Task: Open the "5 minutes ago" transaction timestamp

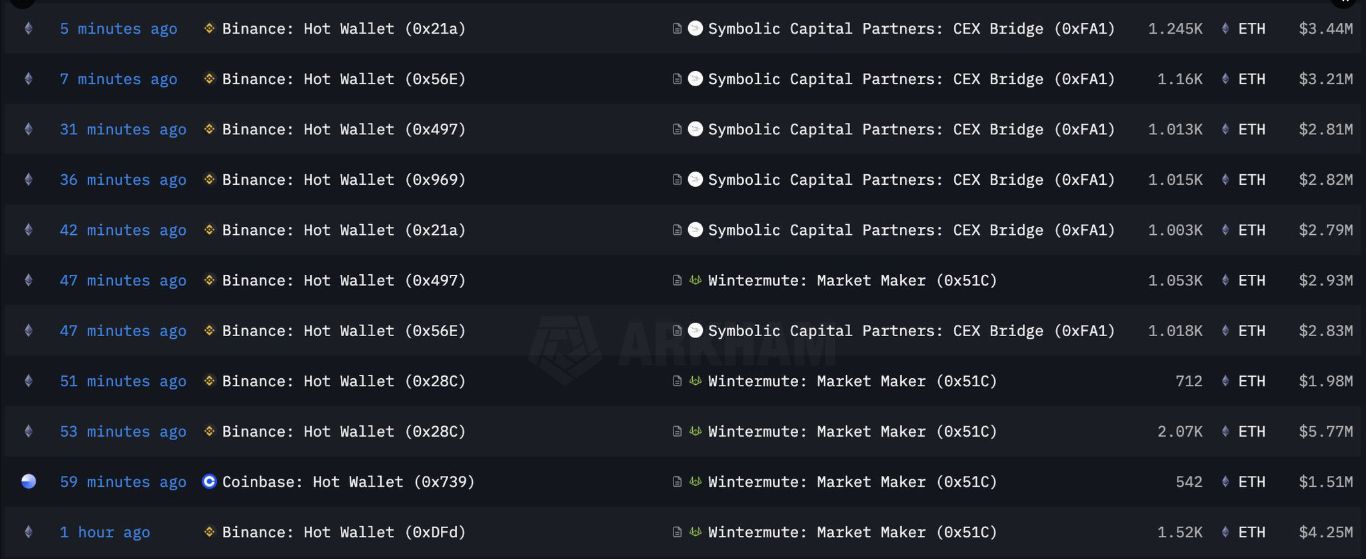Action: pos(118,29)
